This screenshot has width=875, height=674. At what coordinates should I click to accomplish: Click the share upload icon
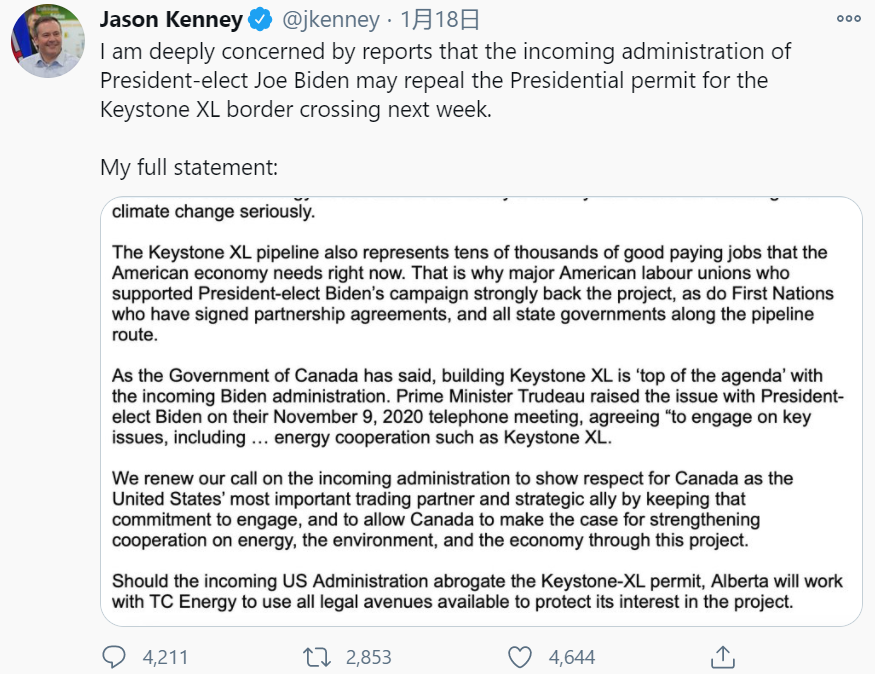(723, 657)
